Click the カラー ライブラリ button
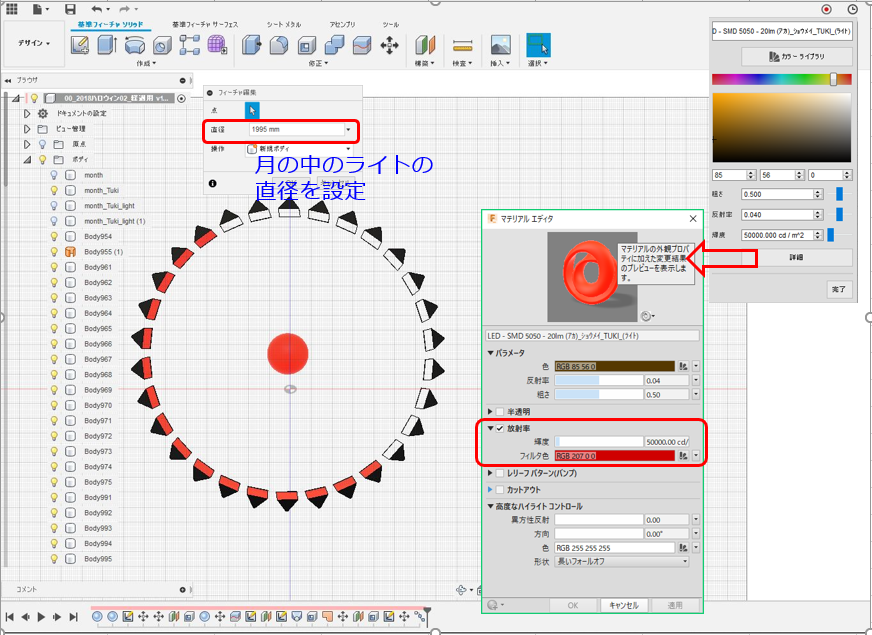Image resolution: width=872 pixels, height=635 pixels. [x=796, y=56]
